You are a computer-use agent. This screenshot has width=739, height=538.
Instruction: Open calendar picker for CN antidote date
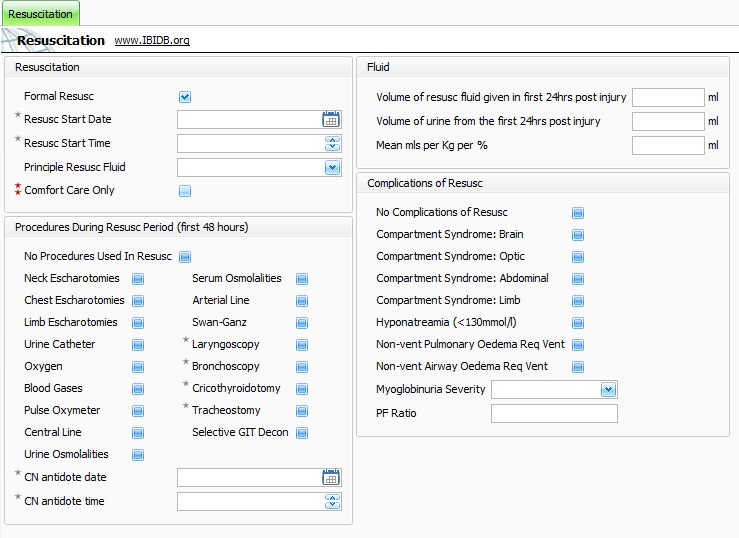331,478
